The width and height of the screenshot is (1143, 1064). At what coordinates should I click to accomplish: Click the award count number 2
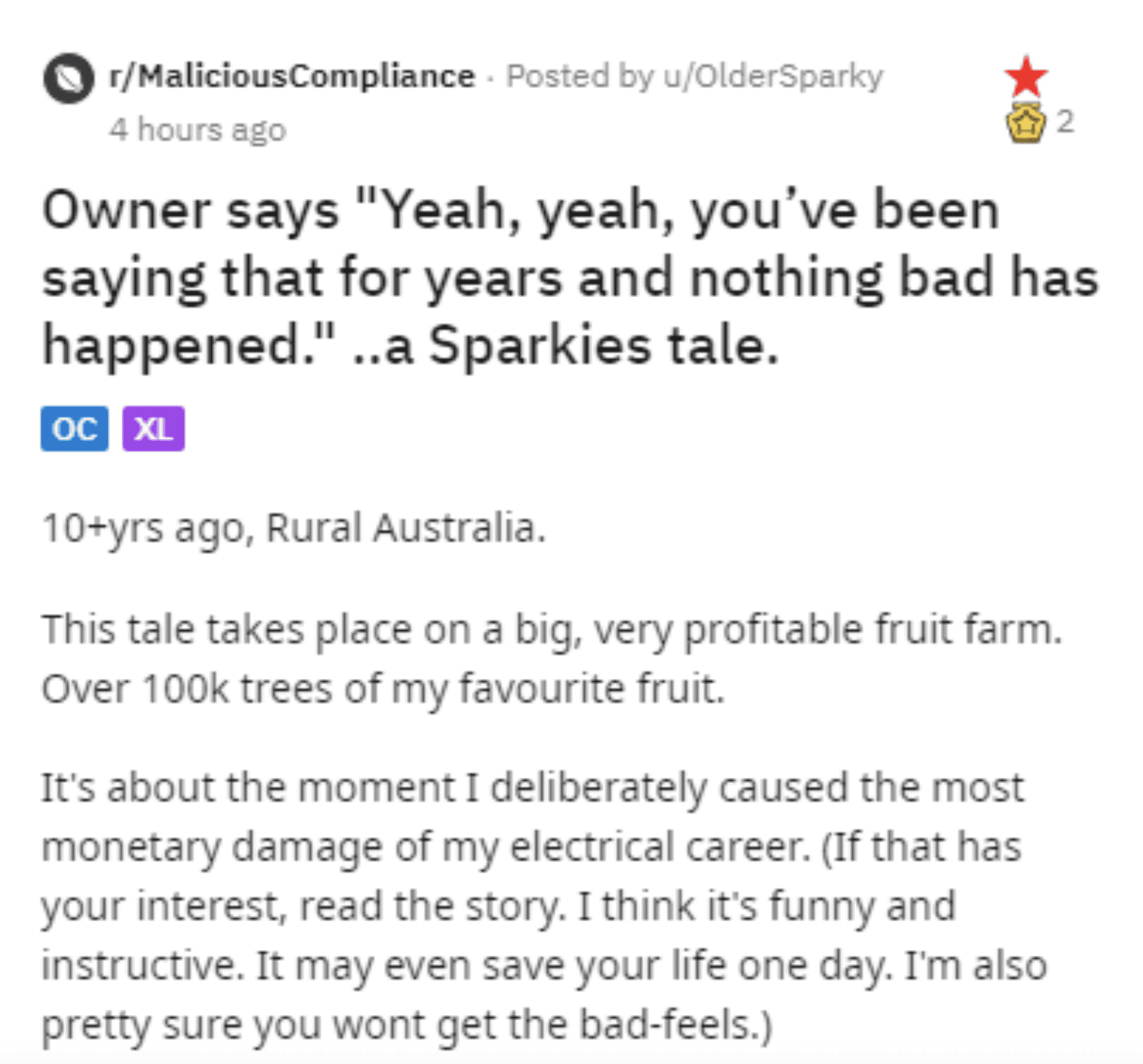(x=1065, y=122)
